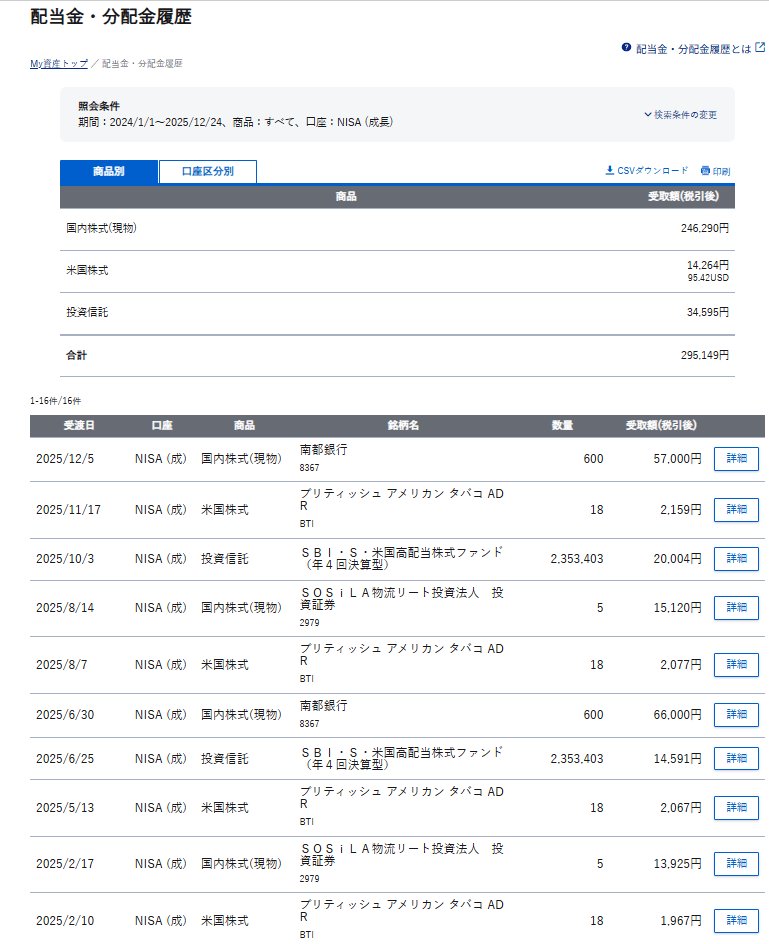Click the 投資信託 summary row label
The width and height of the screenshot is (769, 944).
tap(87, 312)
